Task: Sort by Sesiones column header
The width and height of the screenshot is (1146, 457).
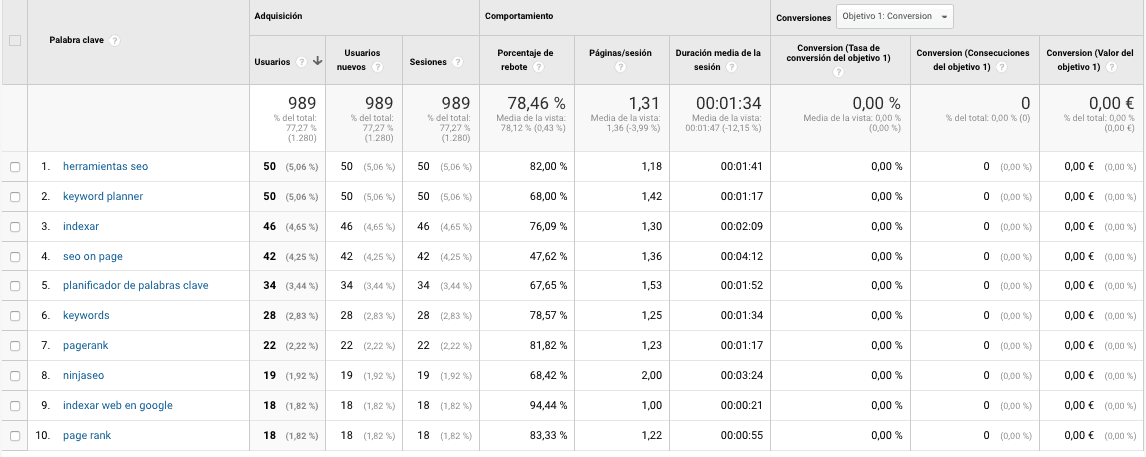Action: coord(428,62)
